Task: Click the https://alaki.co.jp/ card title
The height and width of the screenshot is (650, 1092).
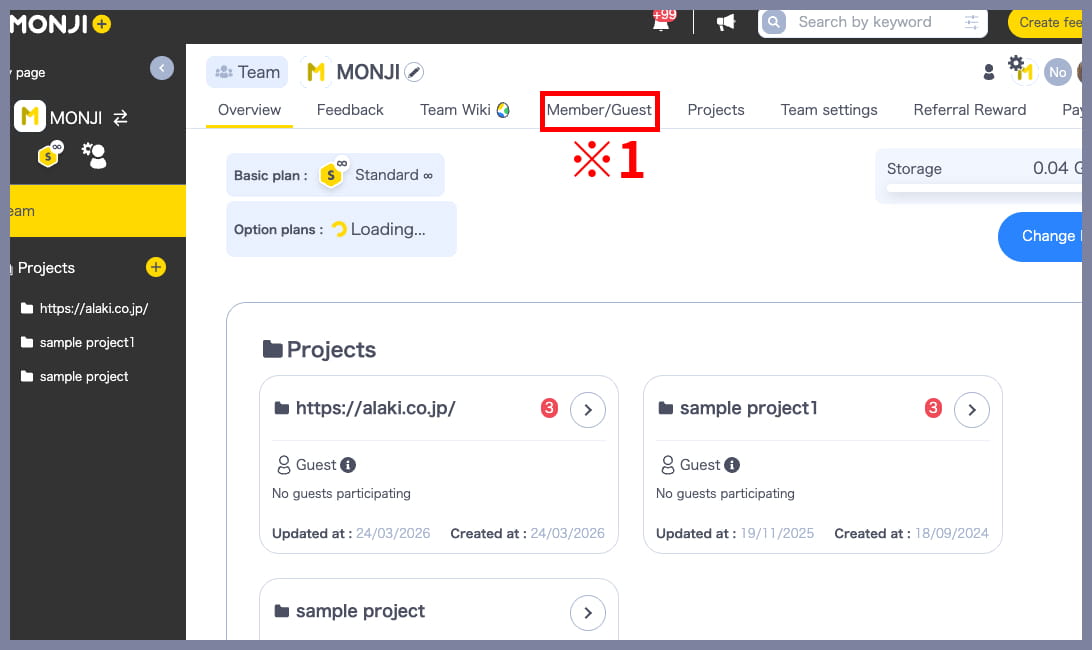Action: 375,408
